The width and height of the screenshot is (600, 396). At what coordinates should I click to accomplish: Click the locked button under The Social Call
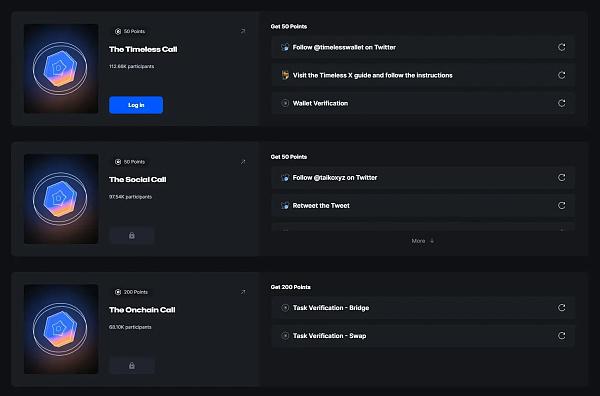132,235
